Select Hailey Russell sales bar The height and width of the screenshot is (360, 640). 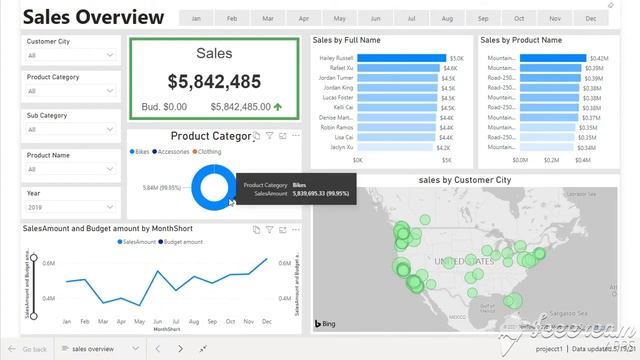click(x=402, y=58)
